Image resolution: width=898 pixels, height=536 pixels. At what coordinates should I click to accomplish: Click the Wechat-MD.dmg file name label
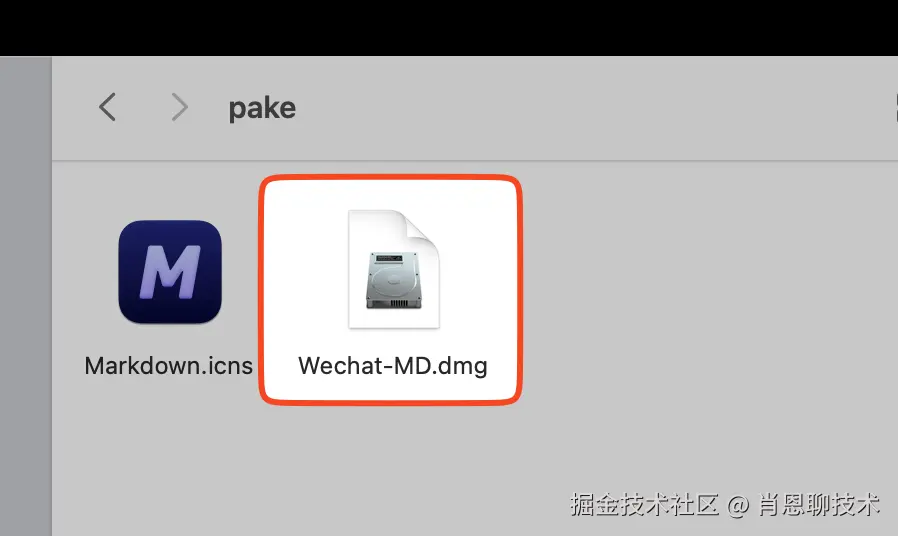coord(393,366)
